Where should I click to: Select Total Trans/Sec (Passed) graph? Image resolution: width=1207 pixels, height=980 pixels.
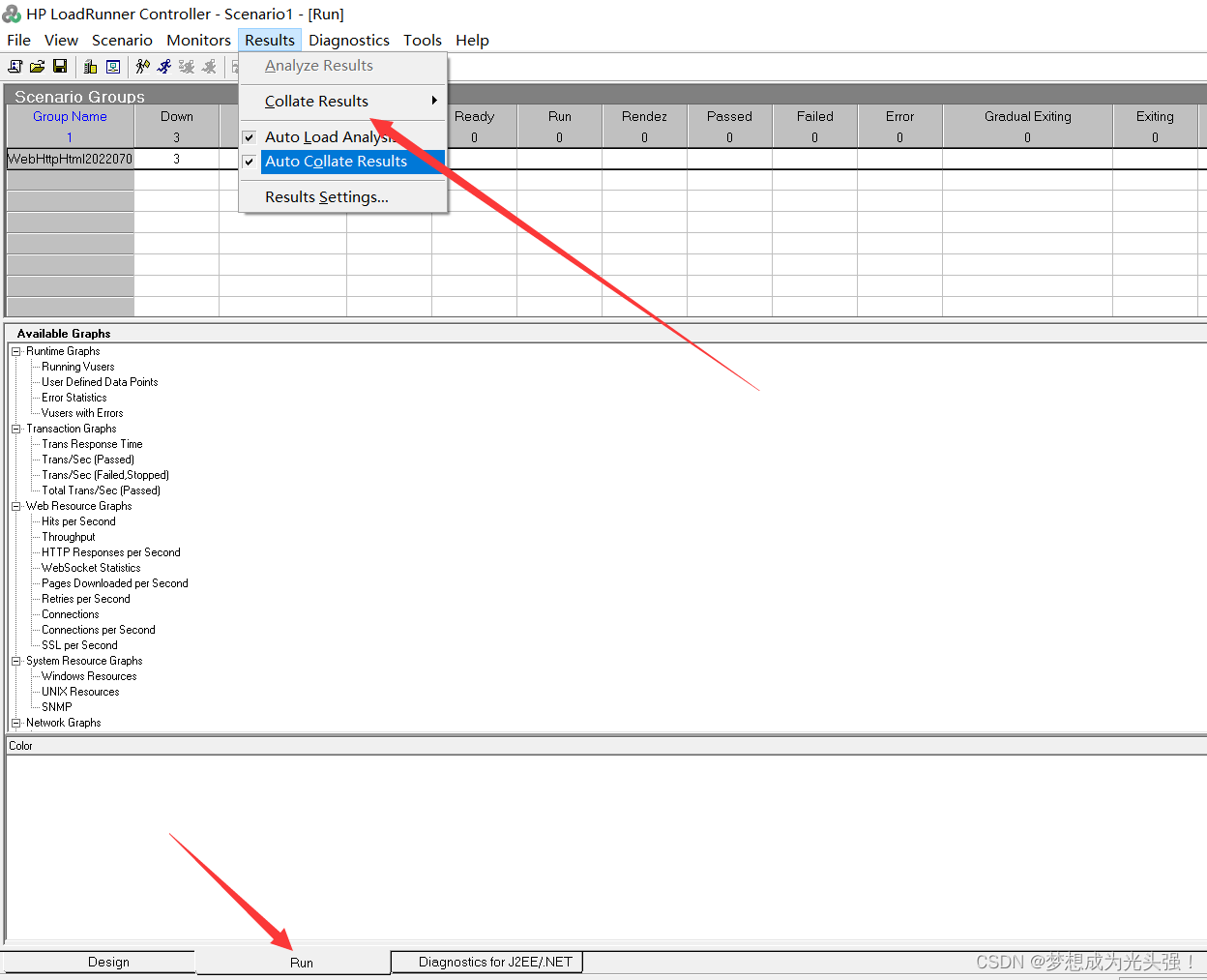[101, 490]
